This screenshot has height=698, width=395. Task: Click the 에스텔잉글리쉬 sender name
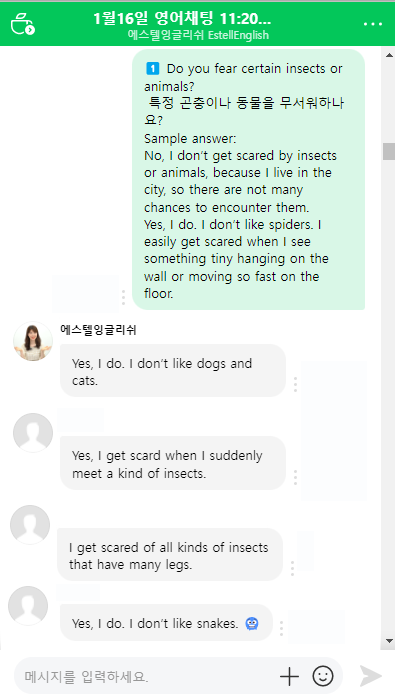[98, 330]
